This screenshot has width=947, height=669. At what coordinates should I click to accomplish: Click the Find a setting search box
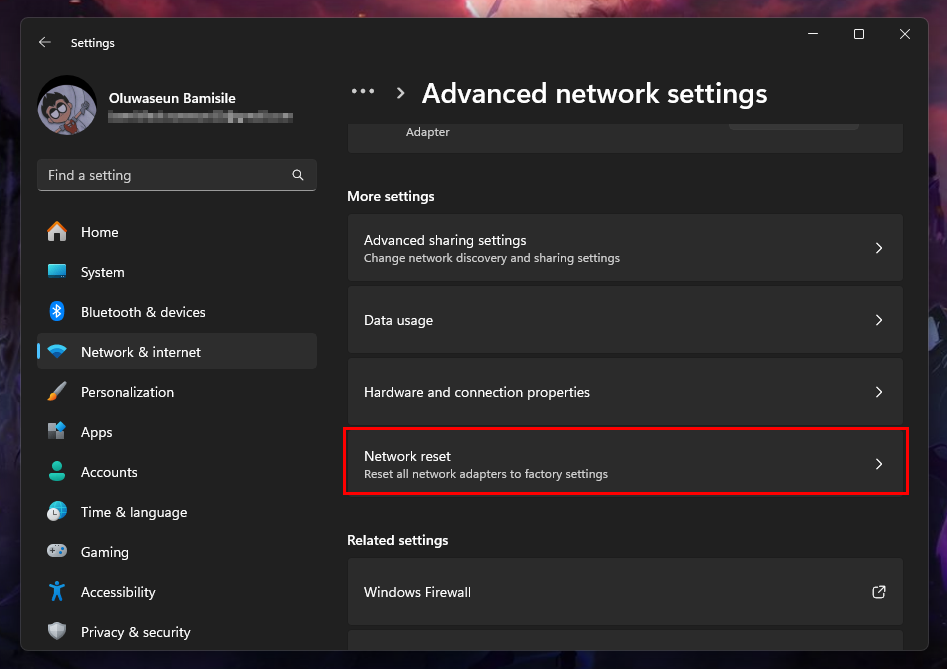(x=176, y=175)
